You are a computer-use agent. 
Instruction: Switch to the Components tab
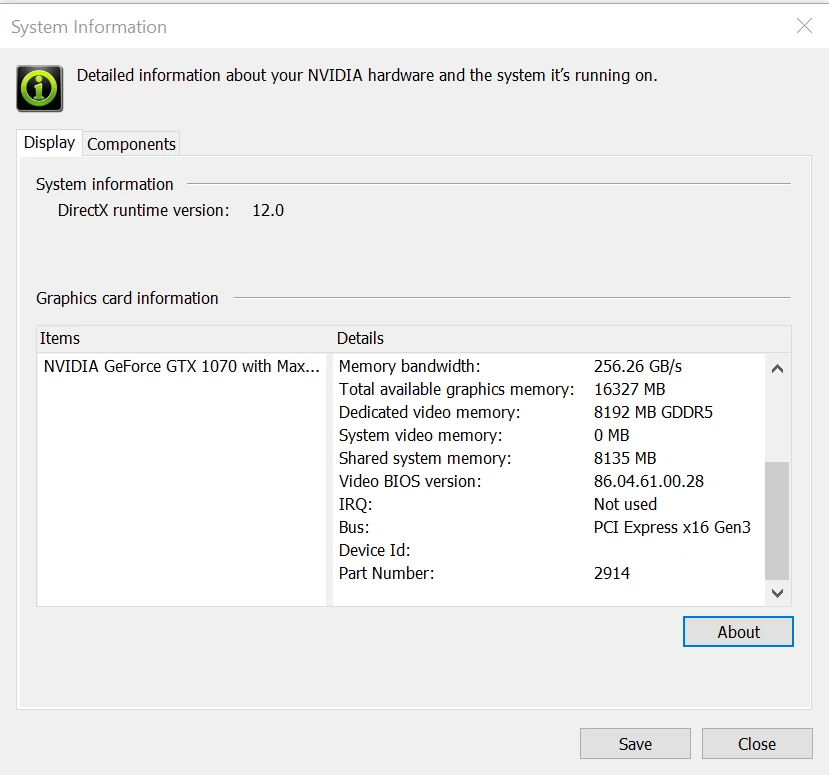coord(131,144)
